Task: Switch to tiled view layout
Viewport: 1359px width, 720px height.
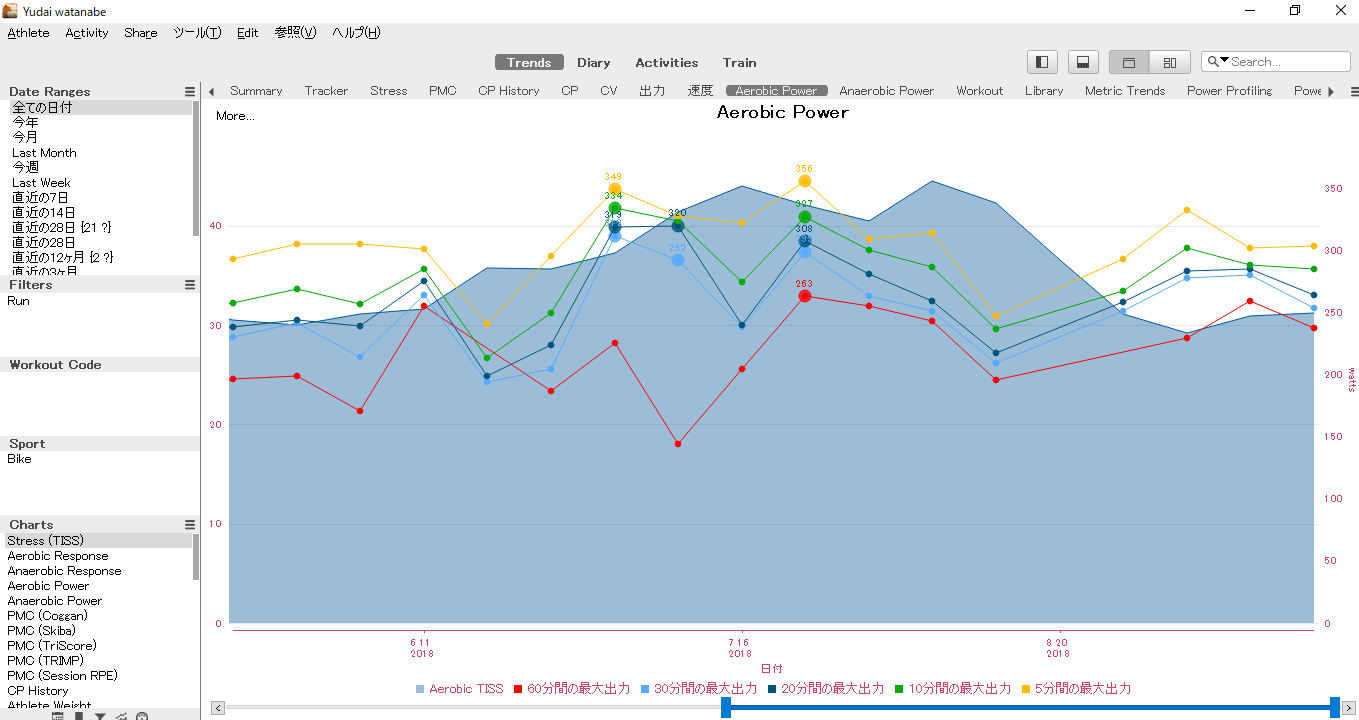Action: pos(1170,62)
